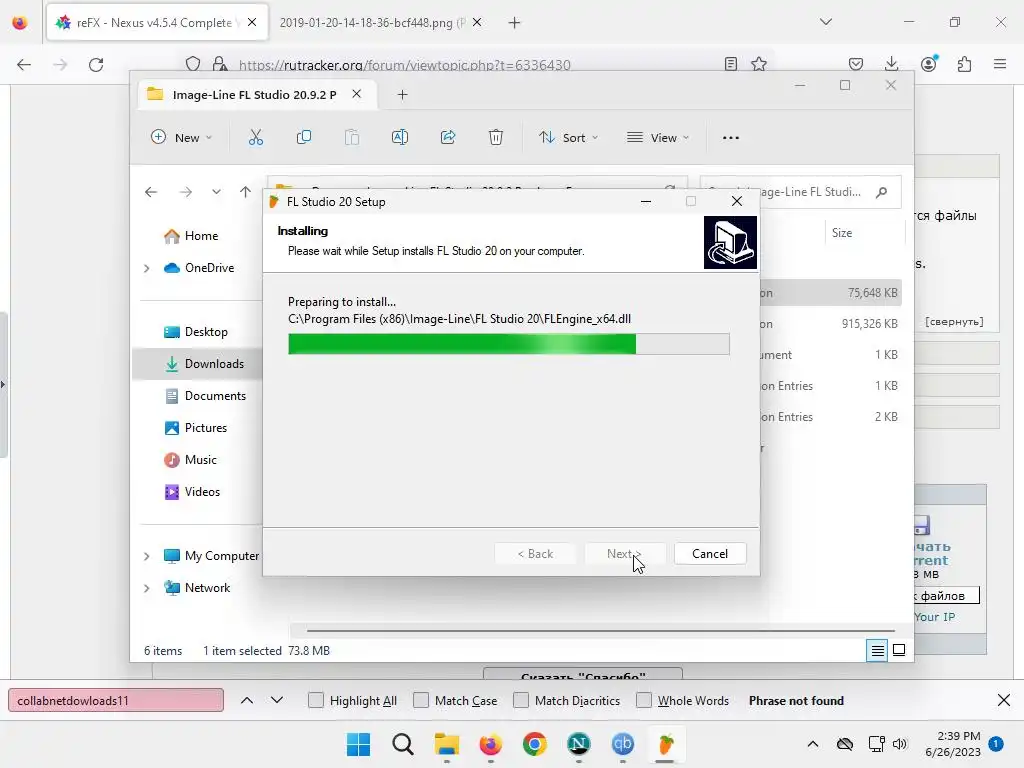Cancel the FL Studio 20 installation
The height and width of the screenshot is (768, 1024).
coord(710,554)
